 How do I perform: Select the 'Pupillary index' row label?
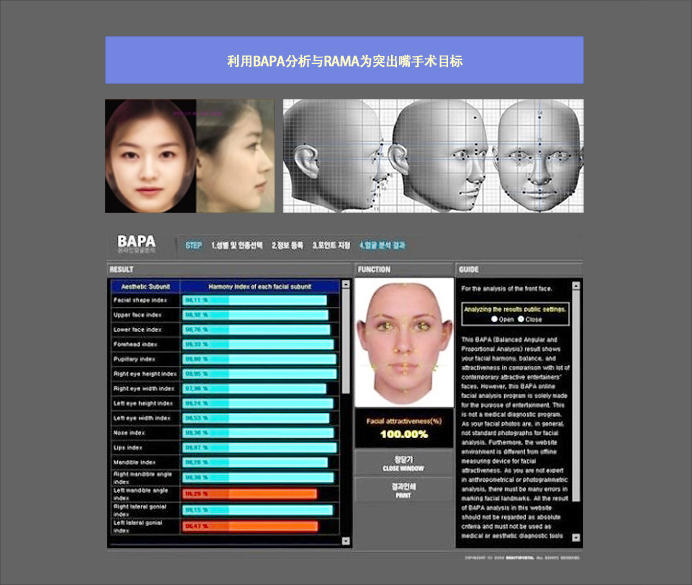click(134, 359)
